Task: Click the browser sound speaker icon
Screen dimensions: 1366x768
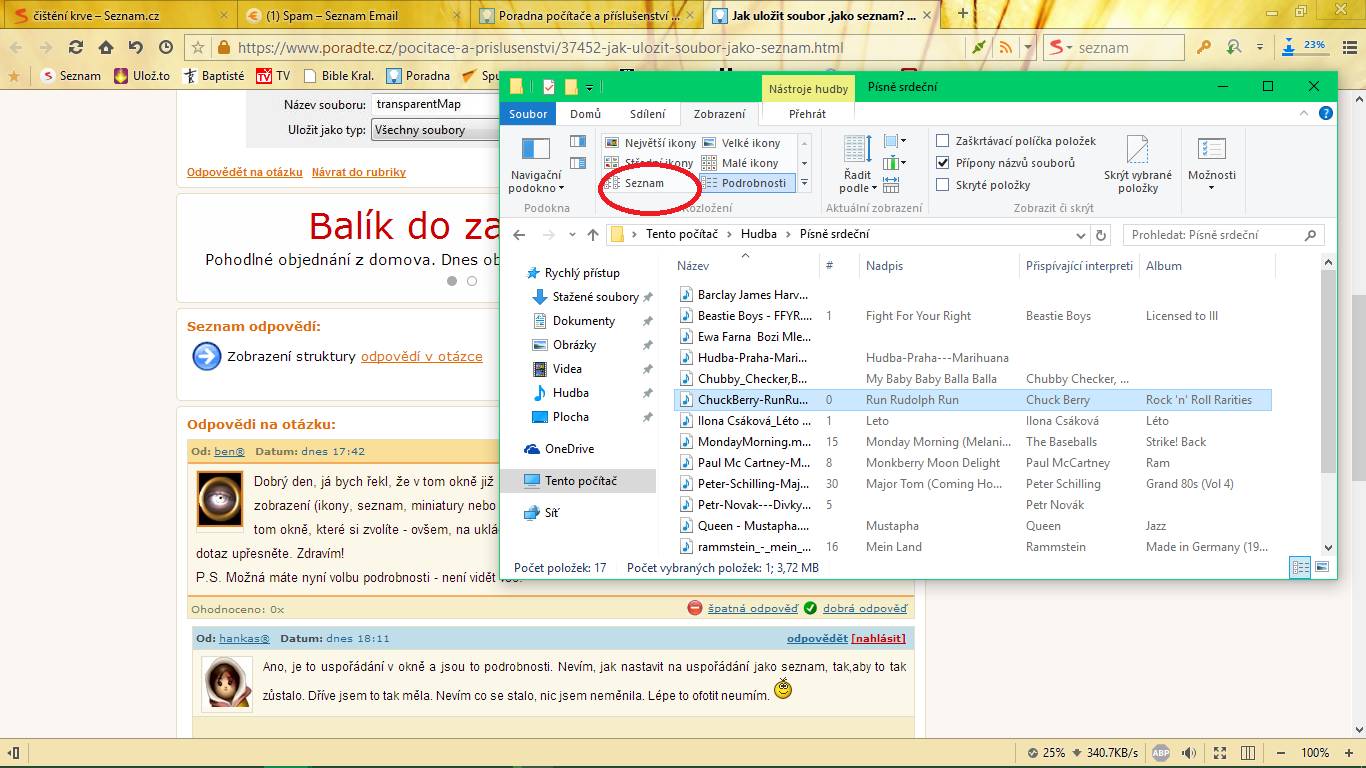Action: (x=1187, y=753)
